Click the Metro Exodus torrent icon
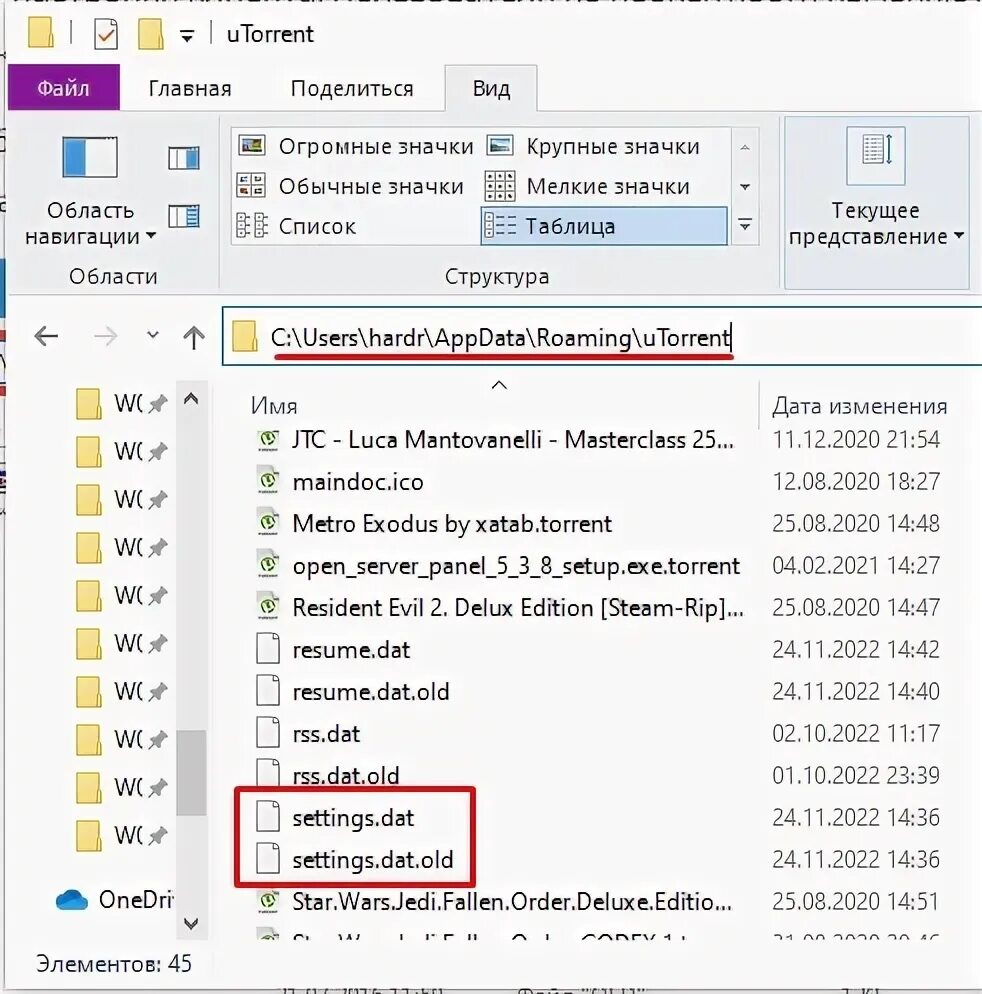Screen dimensions: 982x994 point(268,523)
